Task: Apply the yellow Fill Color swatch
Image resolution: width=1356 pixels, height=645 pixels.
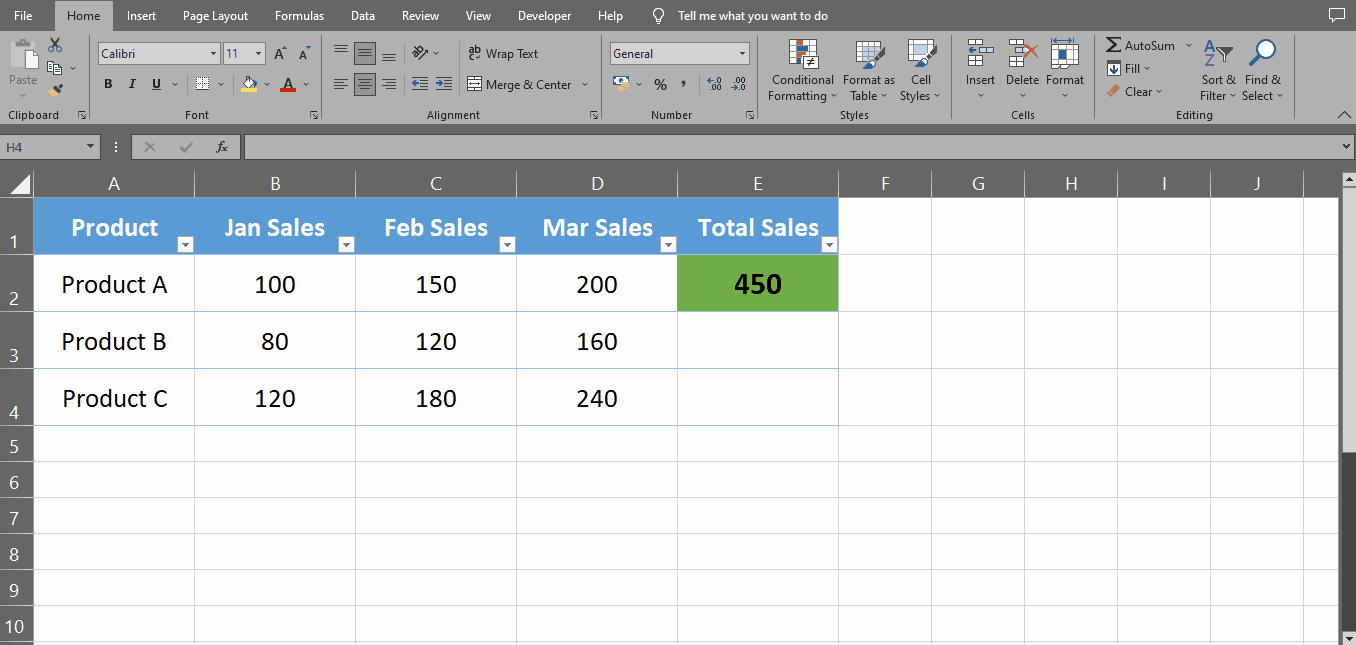Action: (249, 85)
